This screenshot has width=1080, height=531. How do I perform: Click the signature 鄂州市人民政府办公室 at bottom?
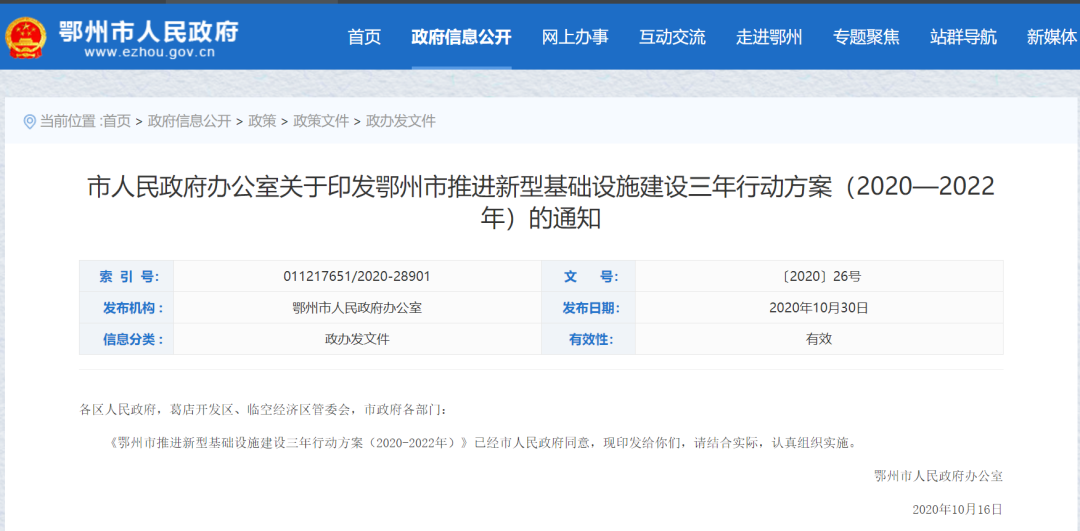coord(937,476)
